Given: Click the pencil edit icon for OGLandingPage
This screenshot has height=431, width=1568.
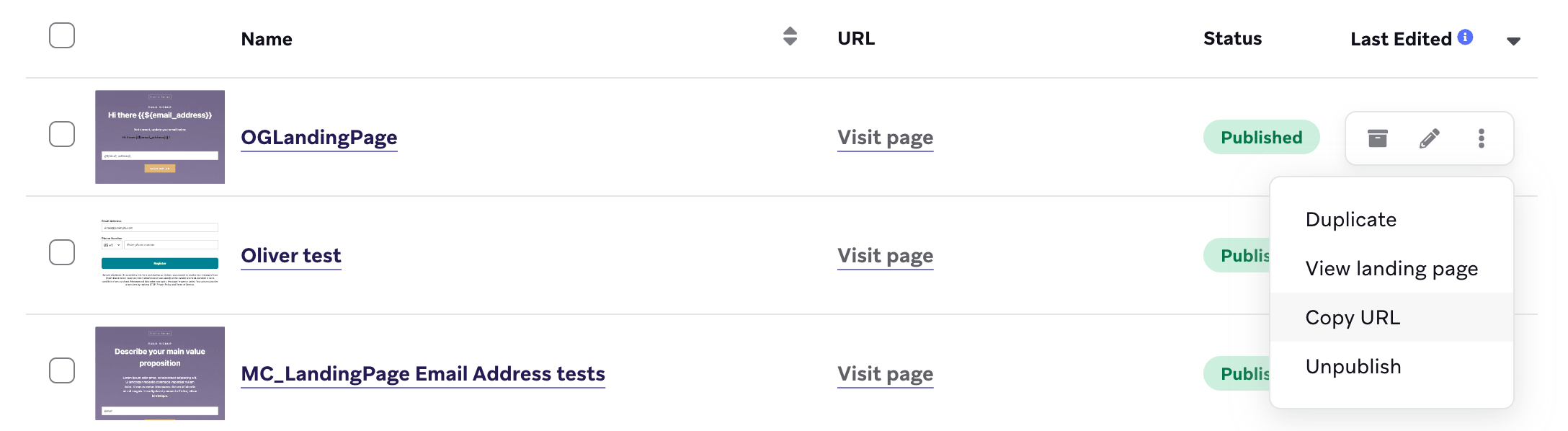Looking at the screenshot, I should click(1429, 138).
